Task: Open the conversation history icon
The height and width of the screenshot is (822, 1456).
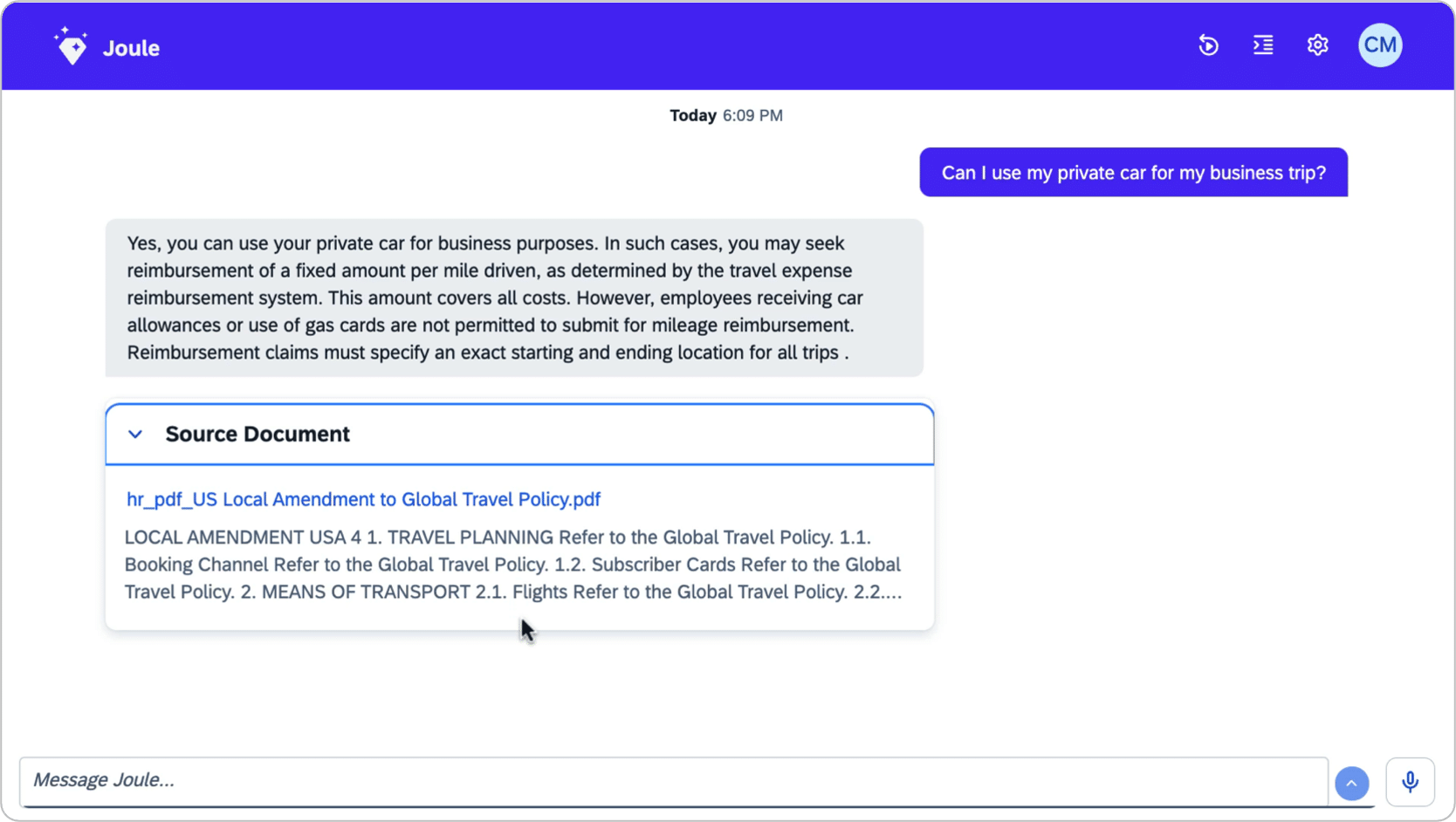Action: [x=1208, y=45]
